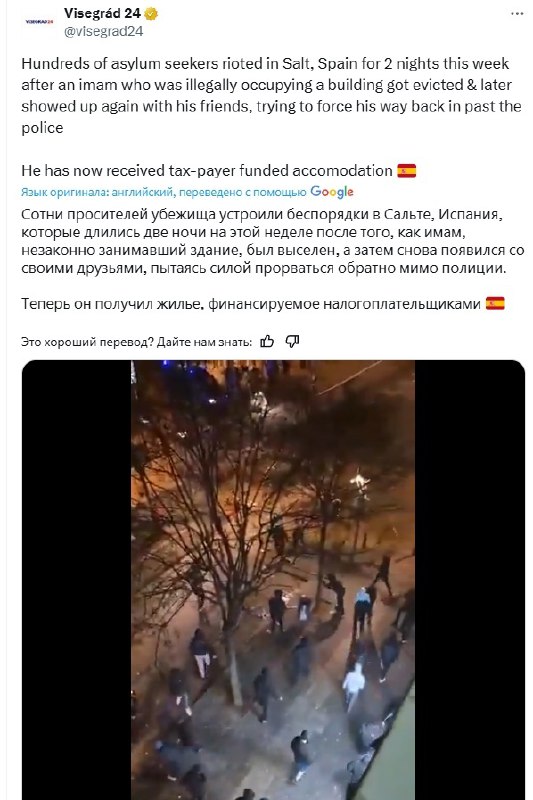Click the lit streetlamp inside the video
This screenshot has height=800, width=533.
point(359,482)
